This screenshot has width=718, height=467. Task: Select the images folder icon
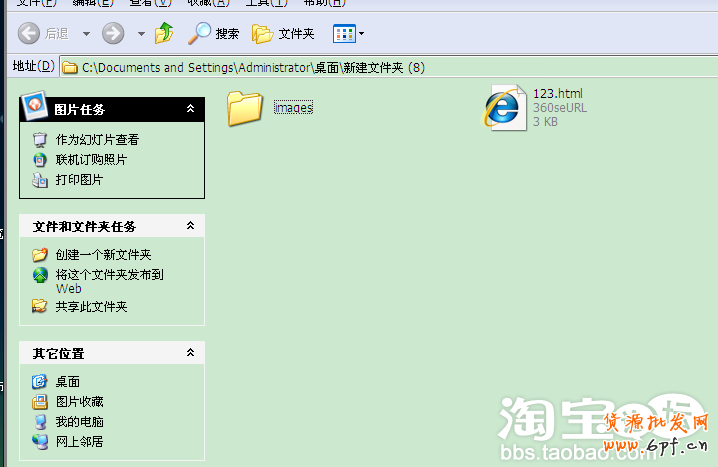[244, 107]
